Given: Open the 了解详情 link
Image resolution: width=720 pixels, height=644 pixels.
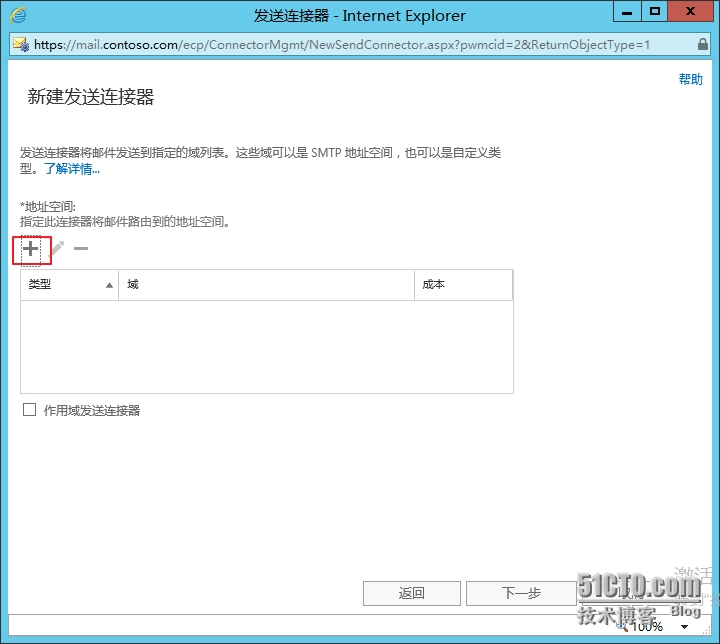Looking at the screenshot, I should tap(71, 169).
